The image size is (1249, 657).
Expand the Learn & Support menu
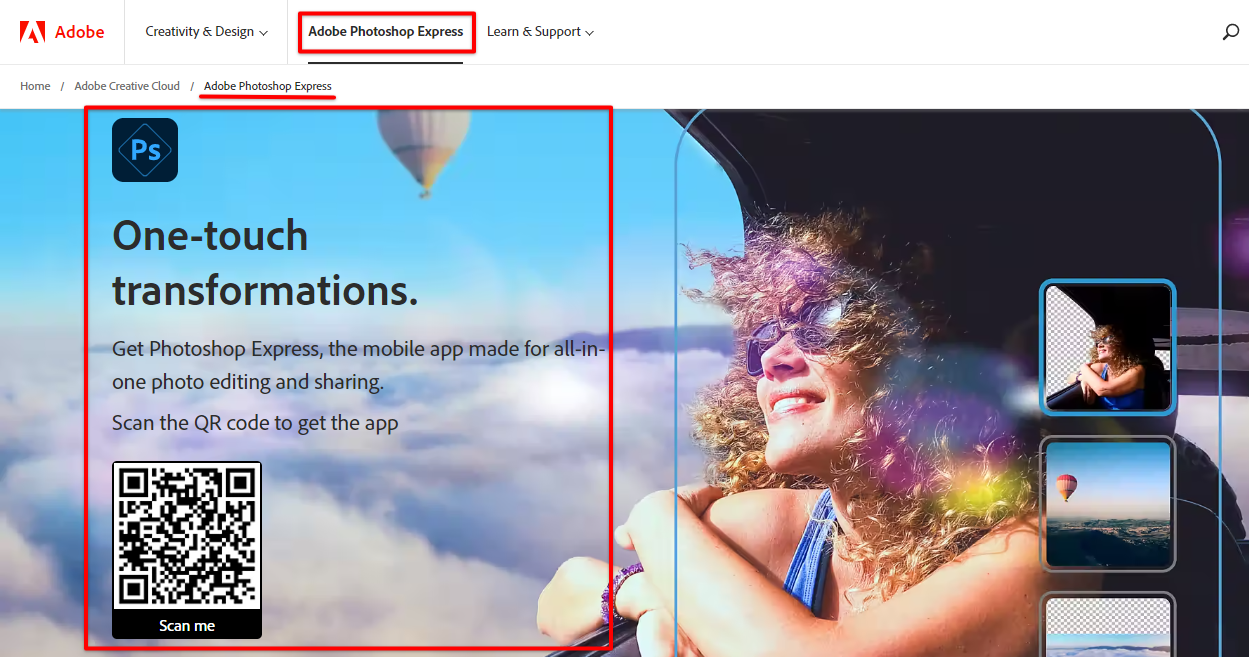(540, 32)
